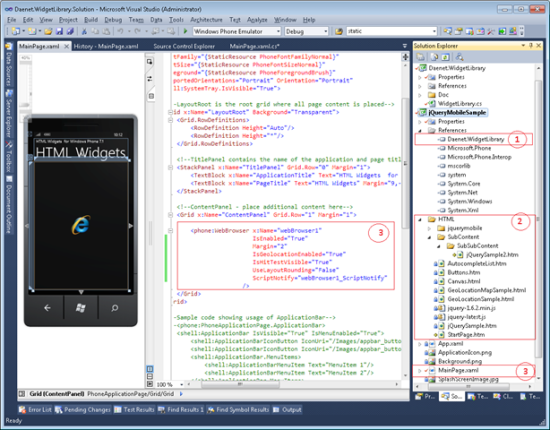Click the Solution Explorer Properties icon
550x430 pixels.
pos(421,56)
